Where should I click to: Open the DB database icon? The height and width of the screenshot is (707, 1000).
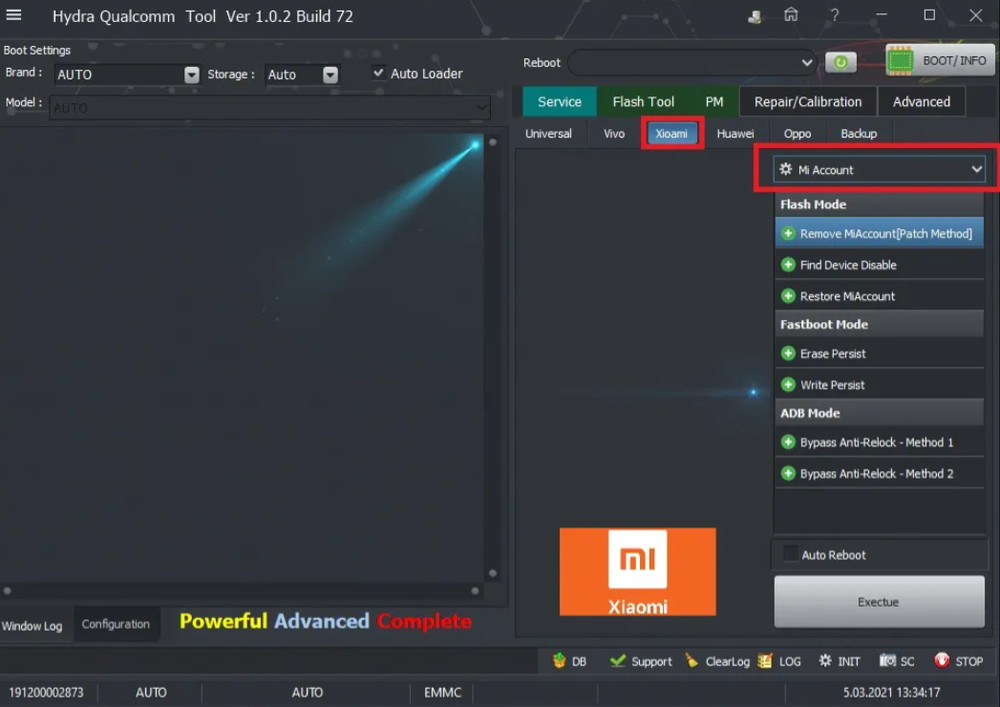[x=559, y=661]
